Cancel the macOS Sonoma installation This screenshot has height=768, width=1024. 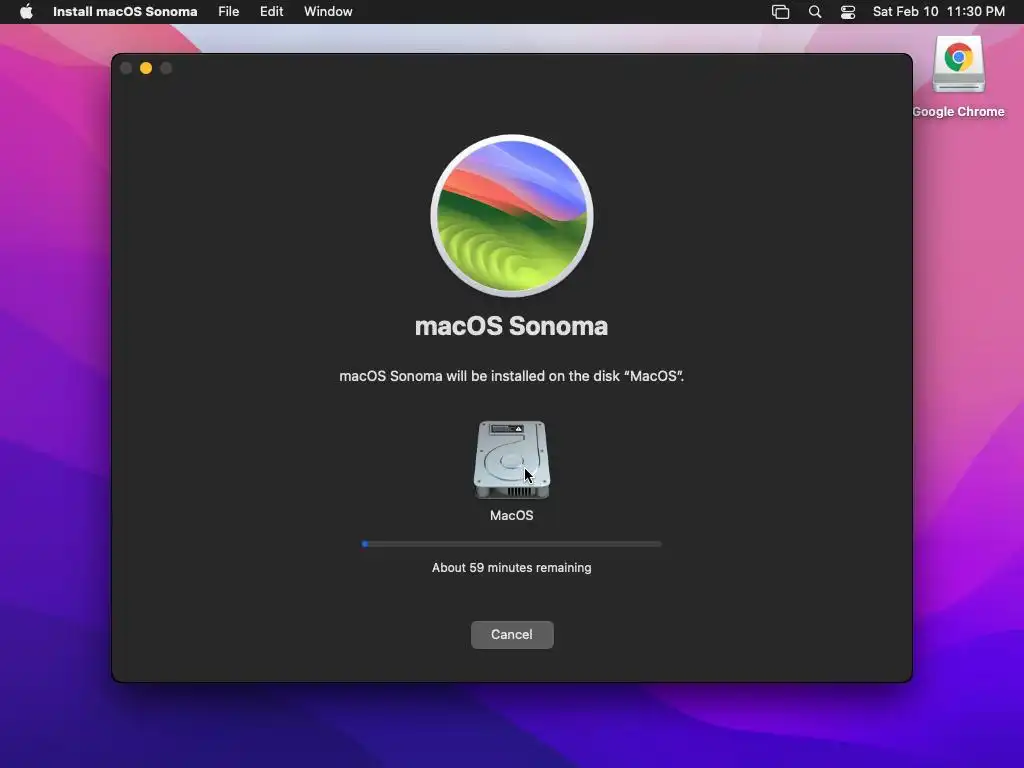pyautogui.click(x=512, y=635)
